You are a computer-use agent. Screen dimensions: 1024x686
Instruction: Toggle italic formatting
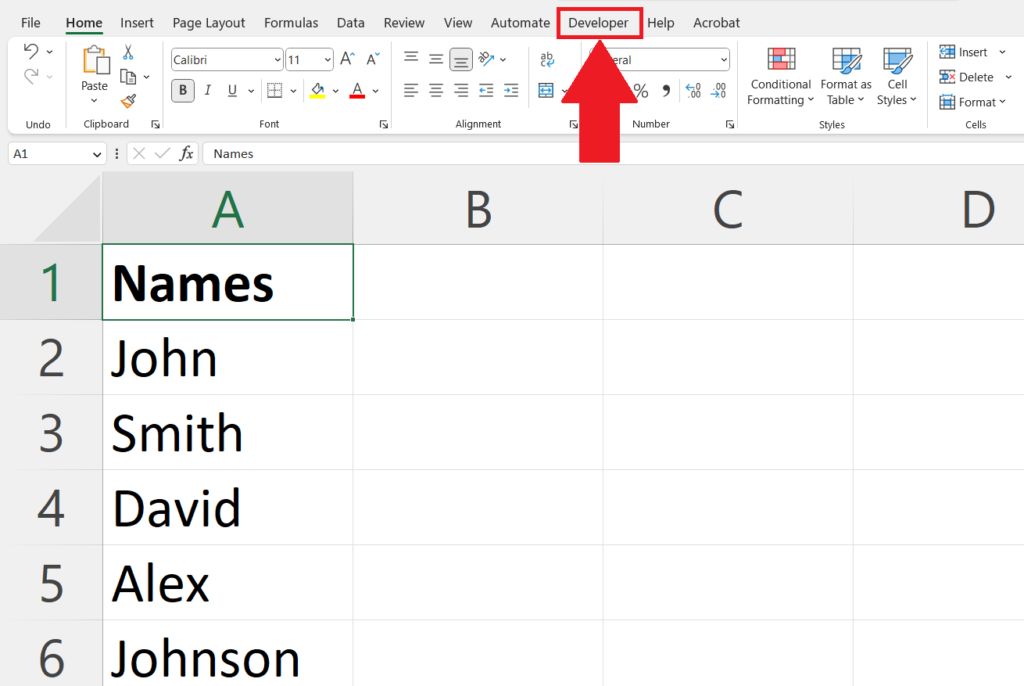pyautogui.click(x=208, y=90)
